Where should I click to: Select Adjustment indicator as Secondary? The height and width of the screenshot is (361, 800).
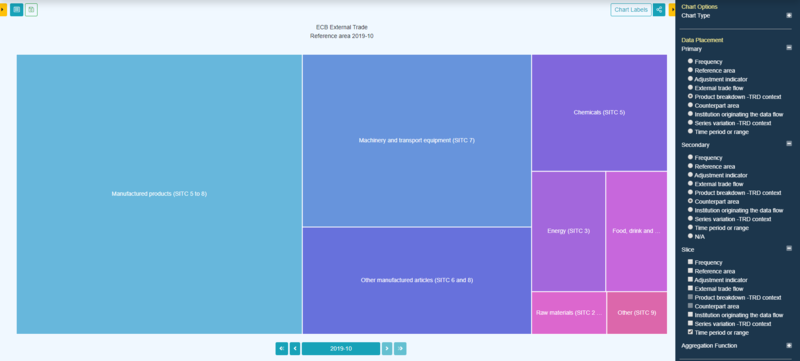[690, 174]
